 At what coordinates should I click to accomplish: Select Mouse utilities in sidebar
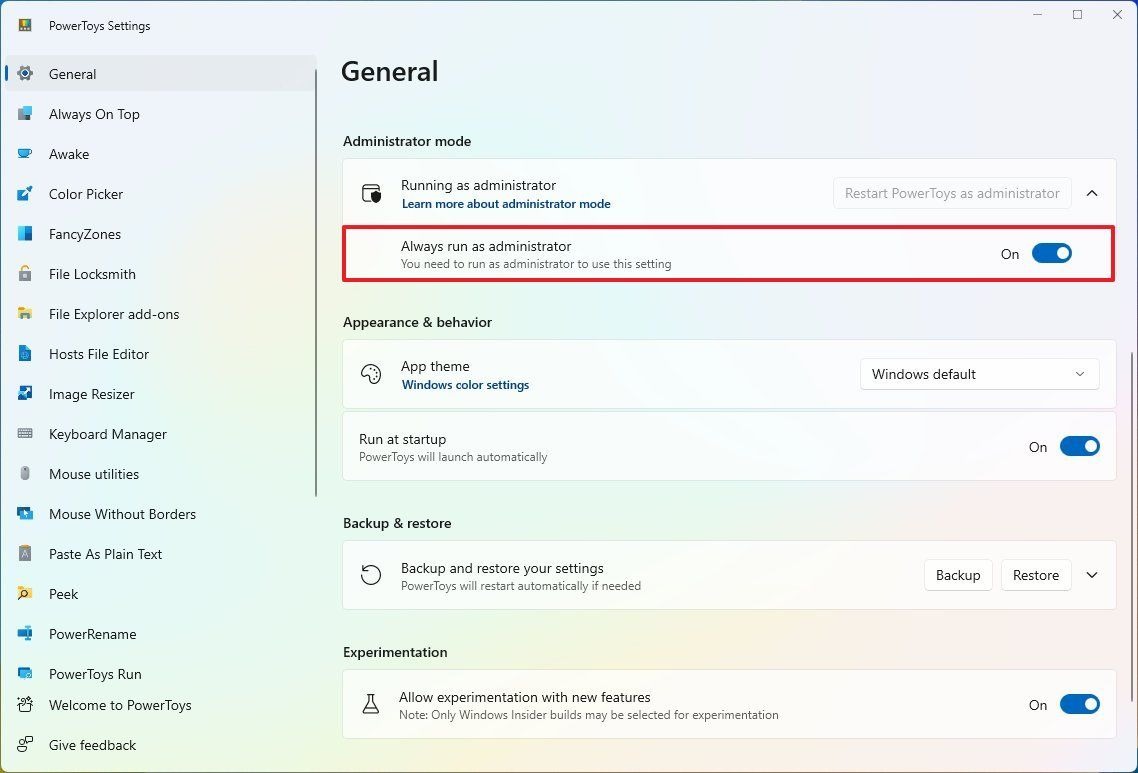coord(160,473)
